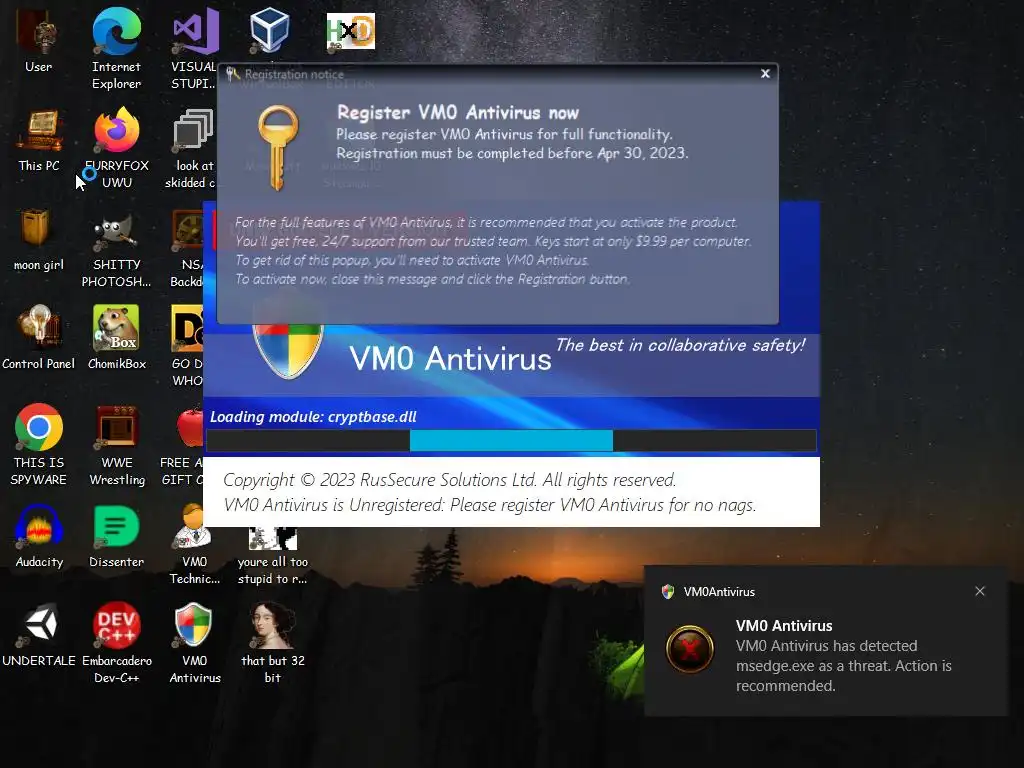Open the User desktop icon
Screen dimensions: 1024x768
click(39, 40)
